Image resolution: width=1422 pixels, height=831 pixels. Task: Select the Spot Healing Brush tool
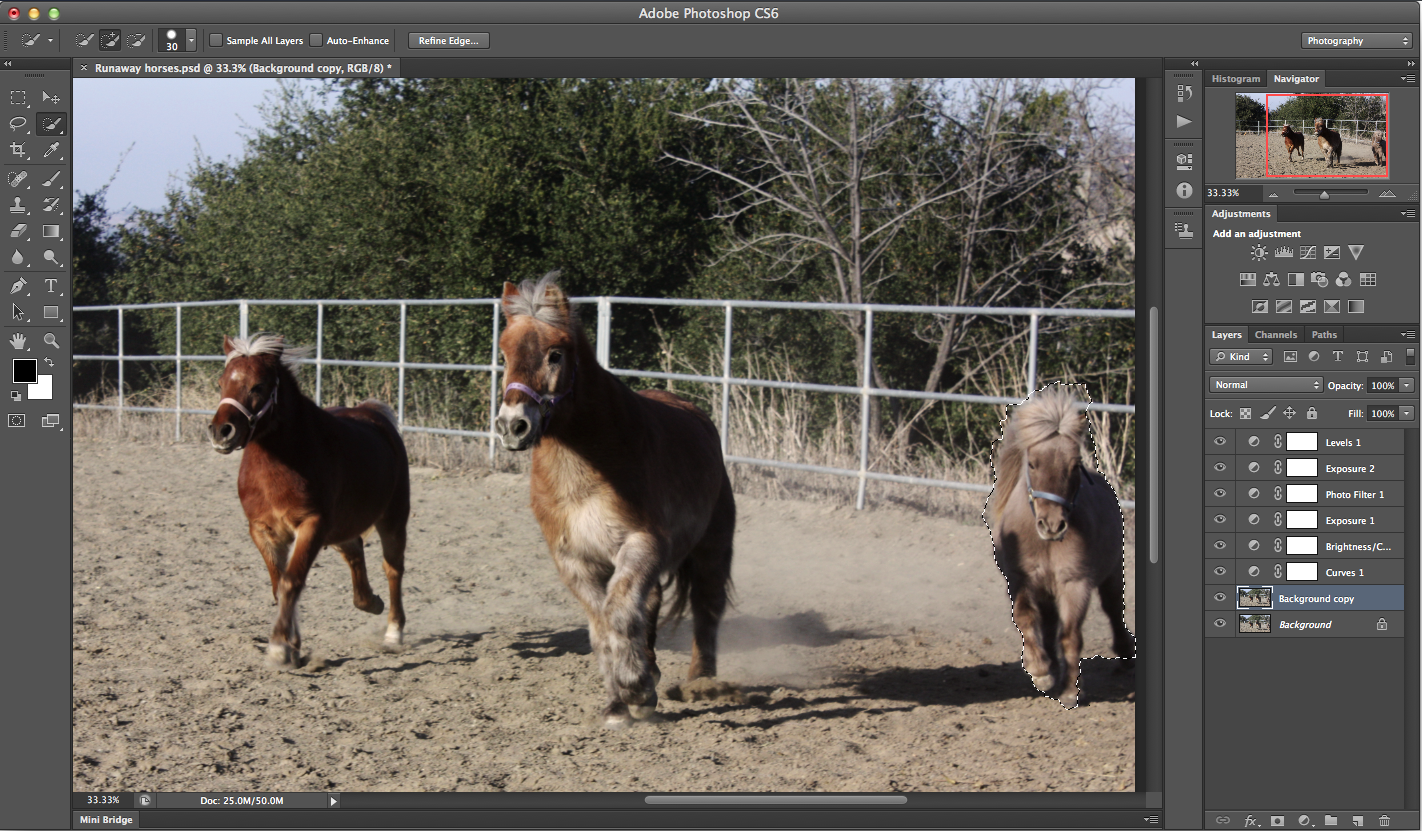pyautogui.click(x=18, y=179)
